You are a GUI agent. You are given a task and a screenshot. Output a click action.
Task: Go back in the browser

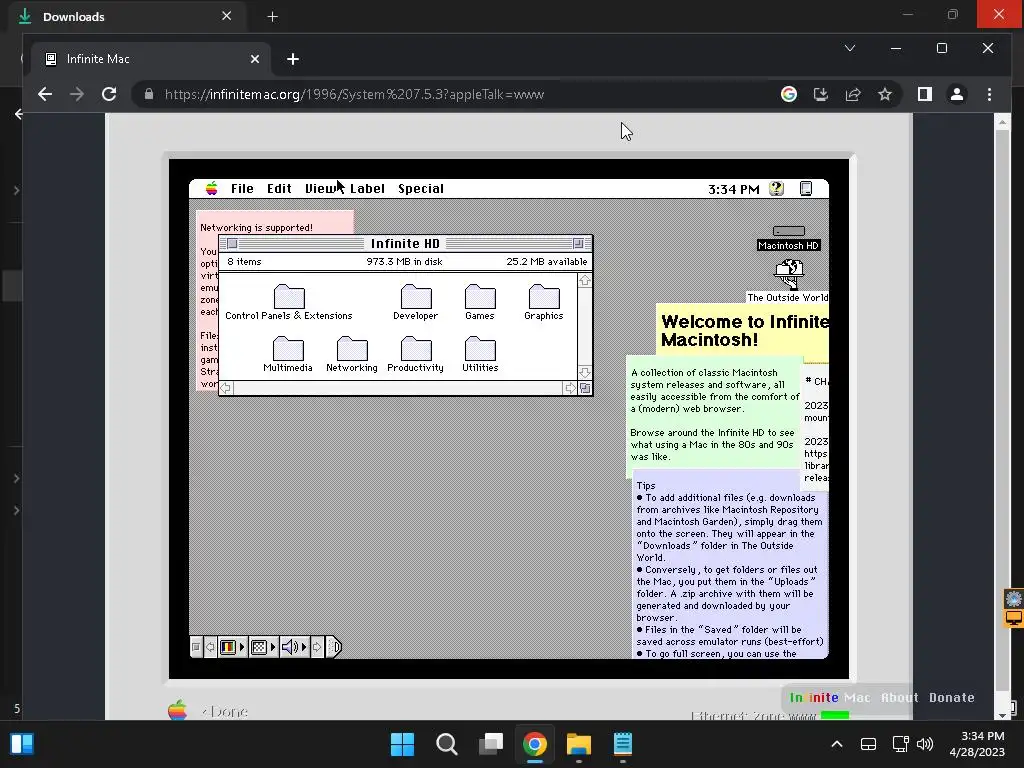click(x=44, y=94)
